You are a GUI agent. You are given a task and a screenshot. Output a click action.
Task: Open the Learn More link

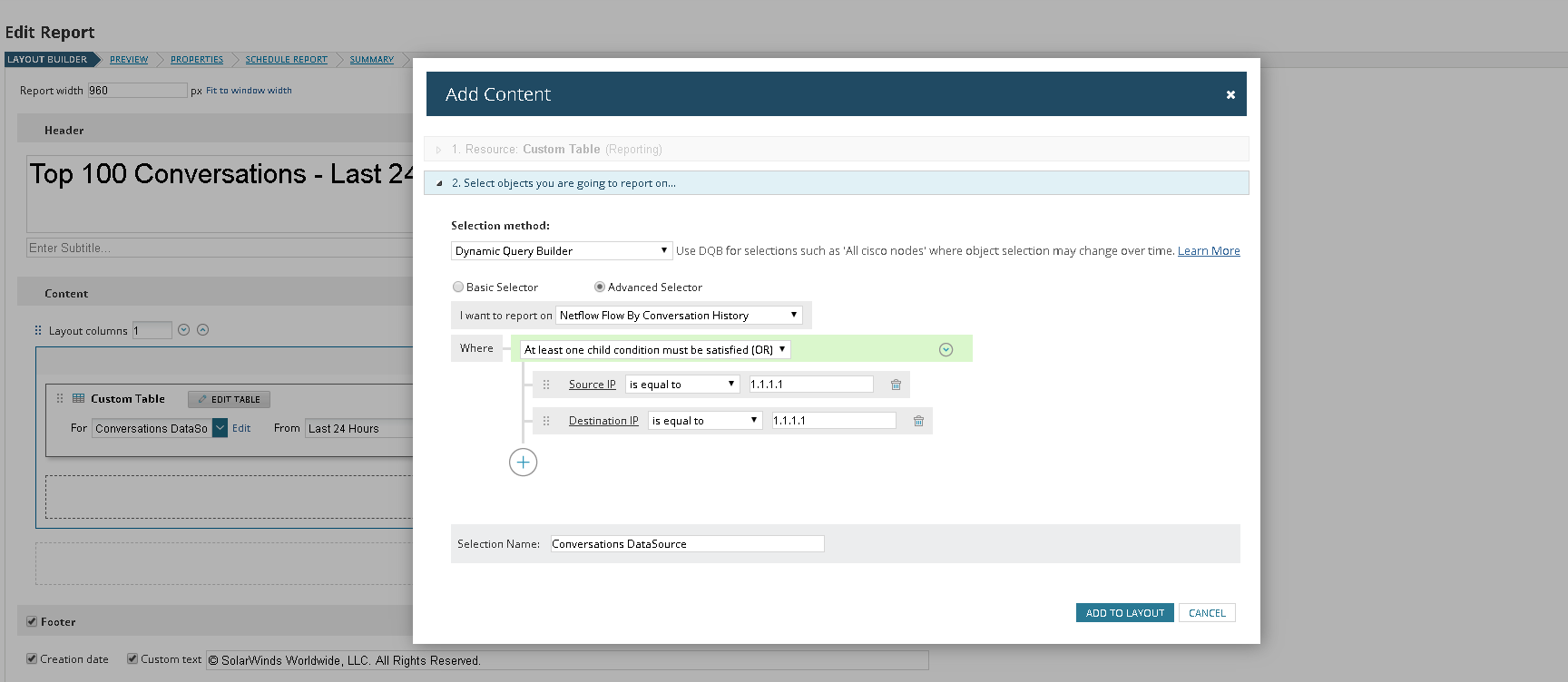click(x=1209, y=250)
